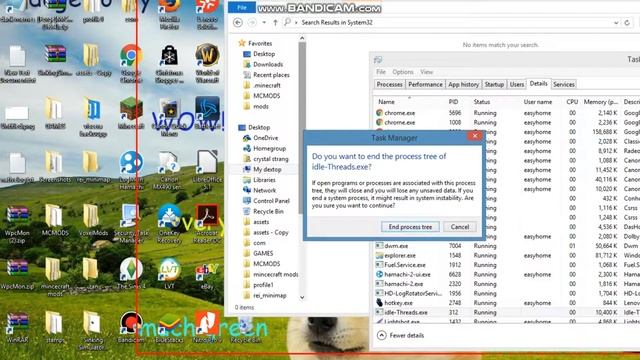Select World of Warcraft desktop icon
This screenshot has height=360, width=640.
pos(207,63)
